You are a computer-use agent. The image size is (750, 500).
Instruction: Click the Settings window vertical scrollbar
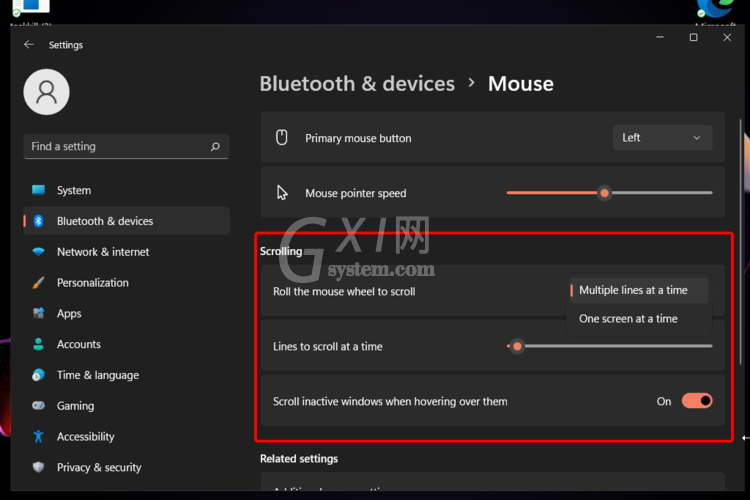[x=740, y=242]
